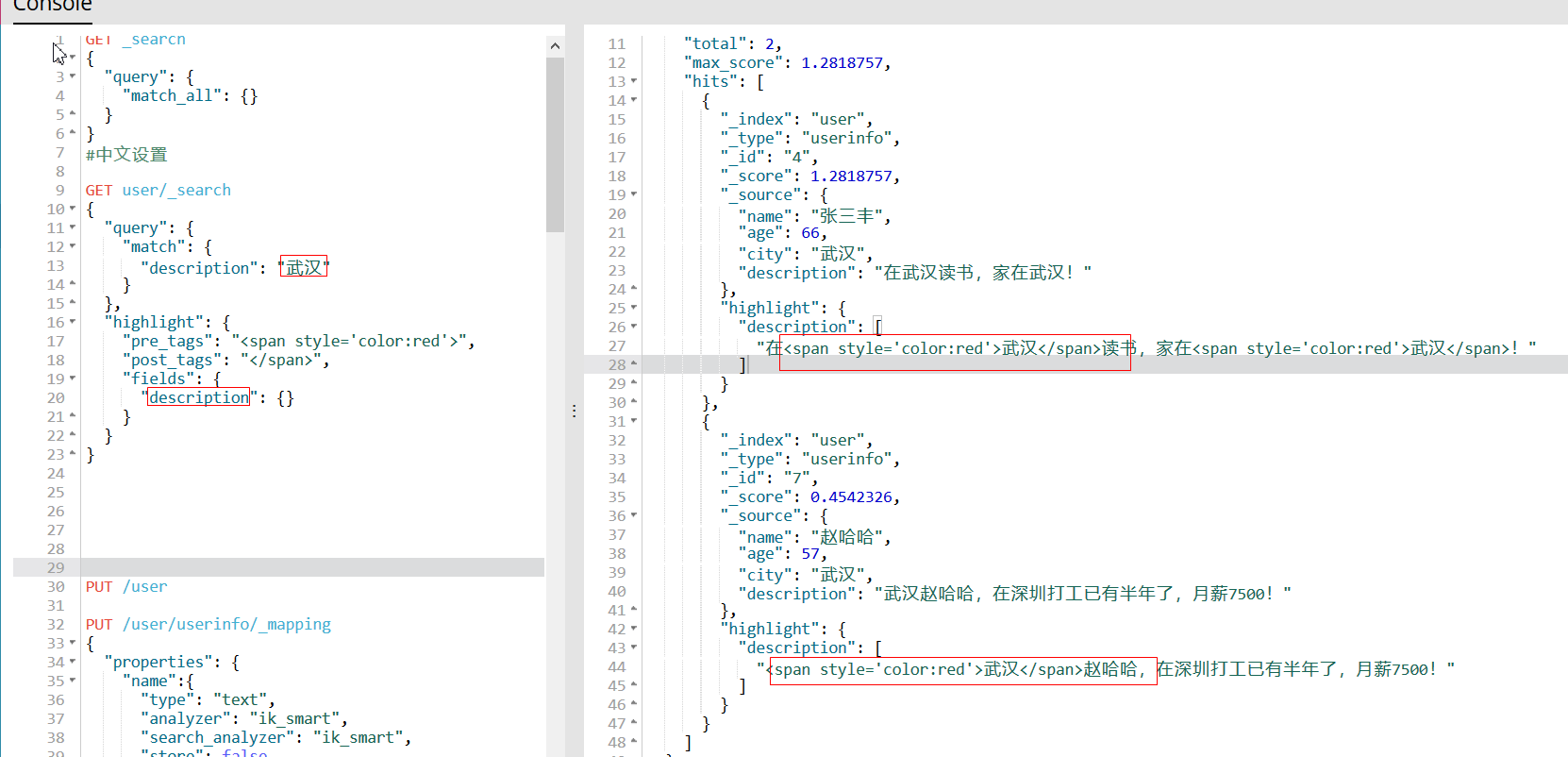
Task: Click the "city": "武汉" on response line 39
Action: 806,574
